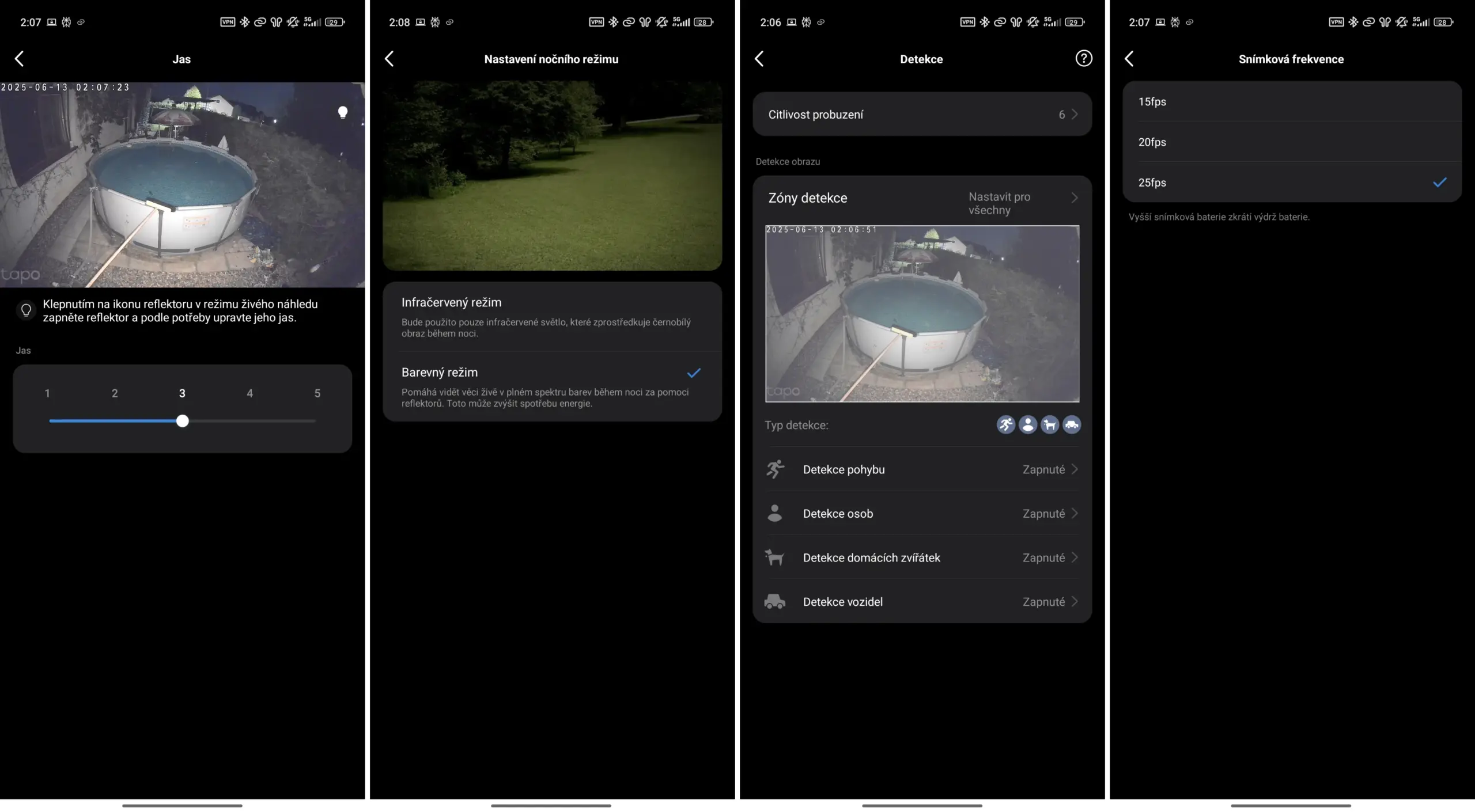Set brightness level to 1

tap(47, 393)
